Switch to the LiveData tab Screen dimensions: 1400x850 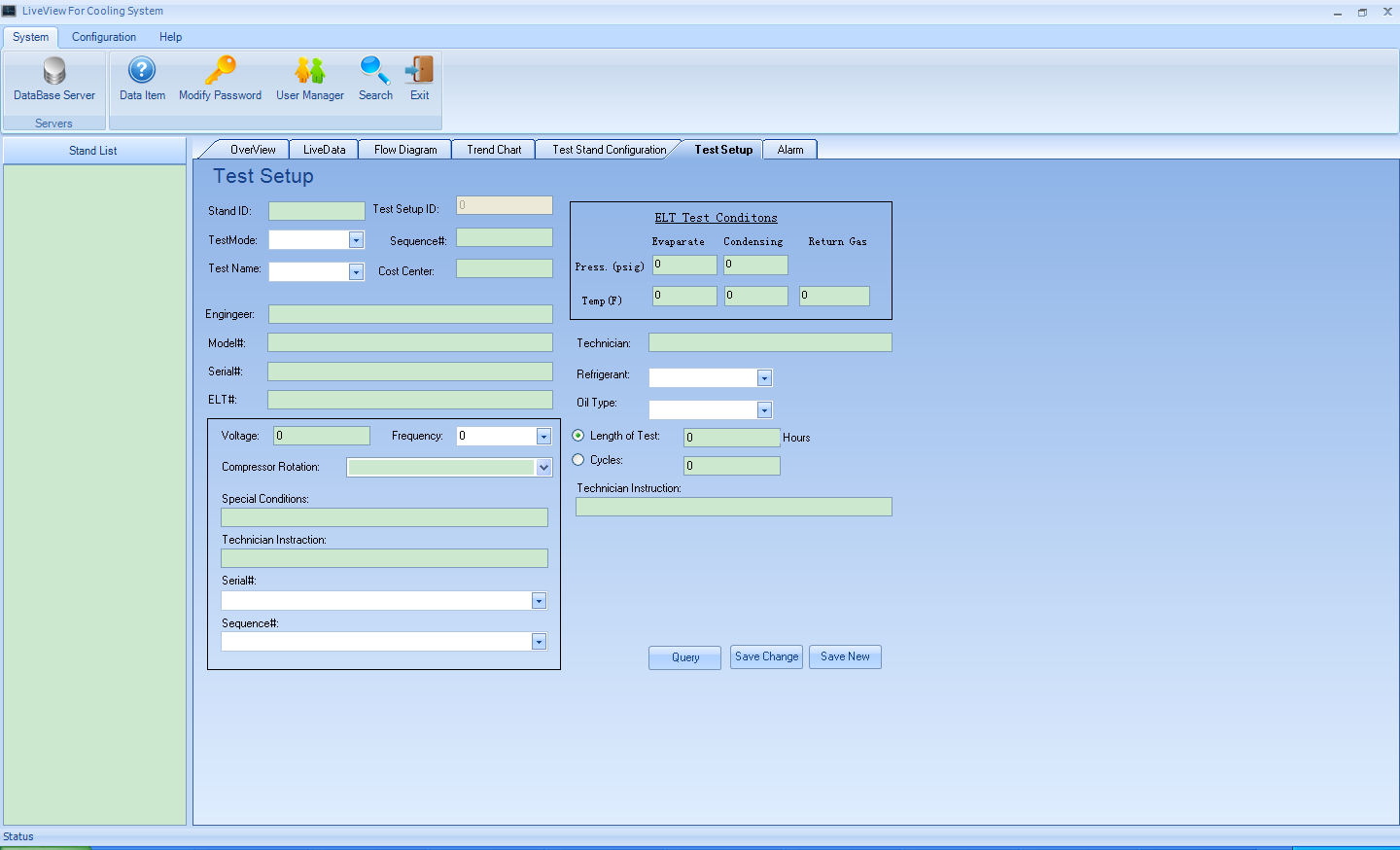click(324, 150)
